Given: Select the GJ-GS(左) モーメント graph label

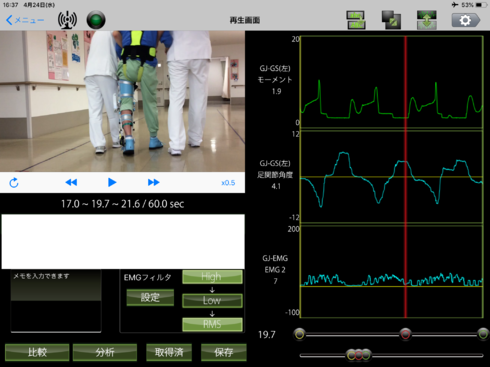Looking at the screenshot, I should pyautogui.click(x=275, y=80).
